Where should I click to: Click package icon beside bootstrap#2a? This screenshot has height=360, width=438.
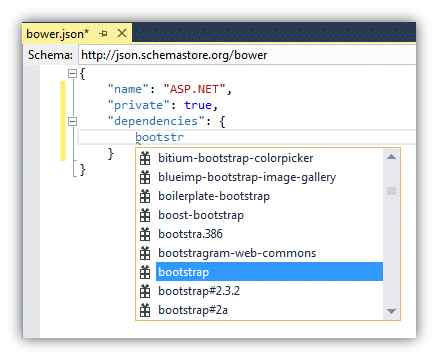click(145, 310)
